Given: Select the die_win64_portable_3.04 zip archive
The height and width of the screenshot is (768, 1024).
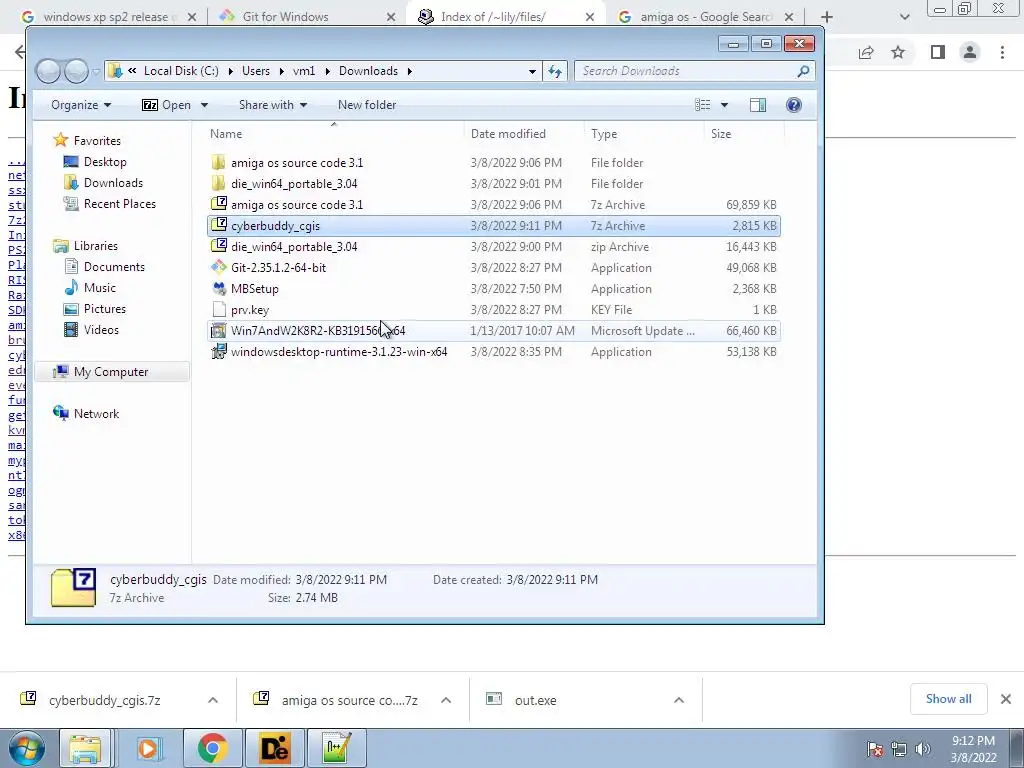Looking at the screenshot, I should (x=493, y=247).
